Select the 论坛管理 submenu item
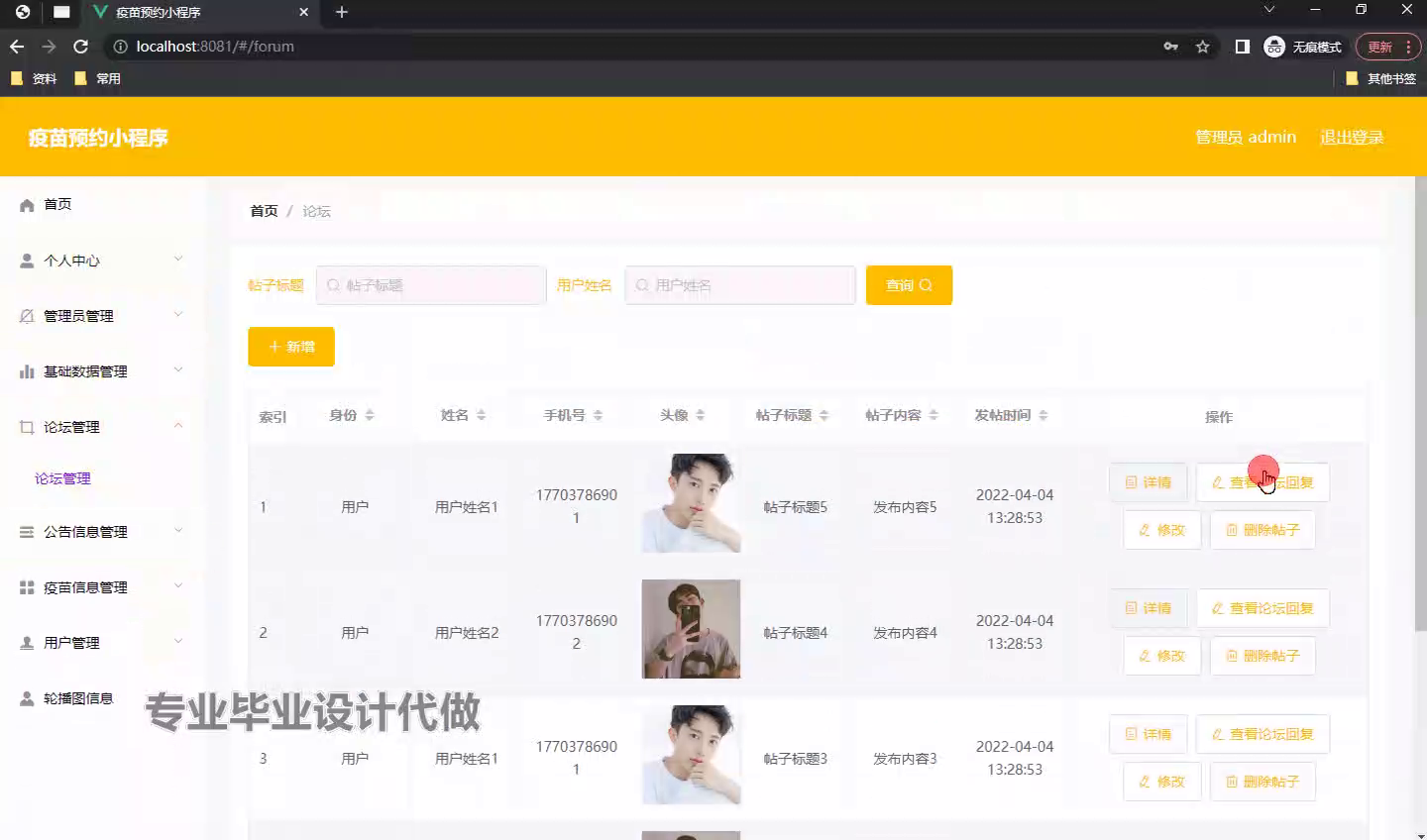1427x840 pixels. click(x=62, y=478)
